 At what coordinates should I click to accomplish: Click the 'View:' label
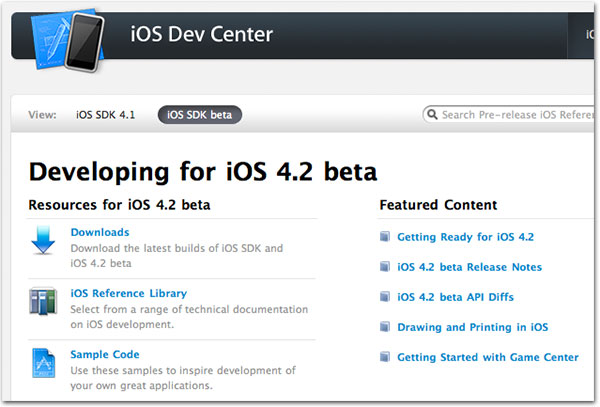[x=42, y=115]
